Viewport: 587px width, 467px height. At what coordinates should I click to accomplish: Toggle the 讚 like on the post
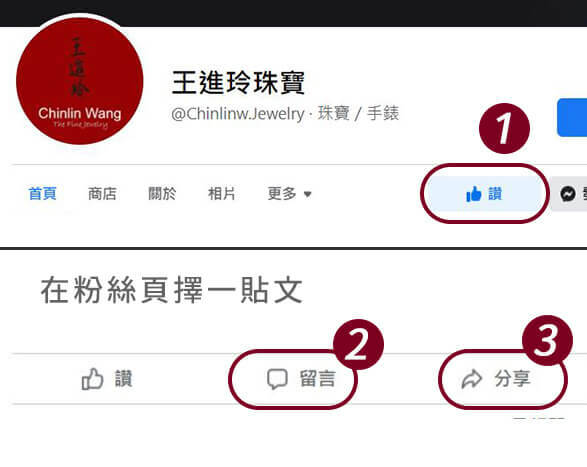[107, 379]
